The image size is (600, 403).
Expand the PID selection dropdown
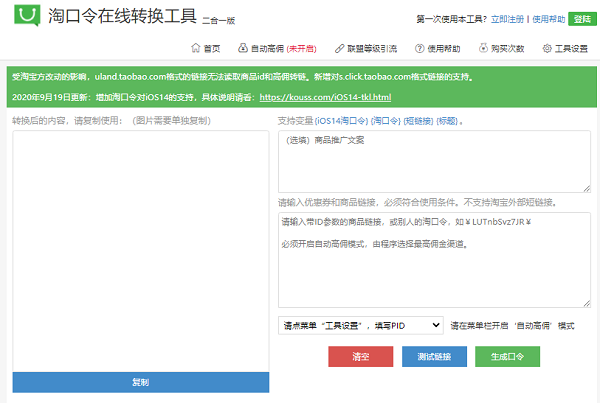(x=361, y=325)
